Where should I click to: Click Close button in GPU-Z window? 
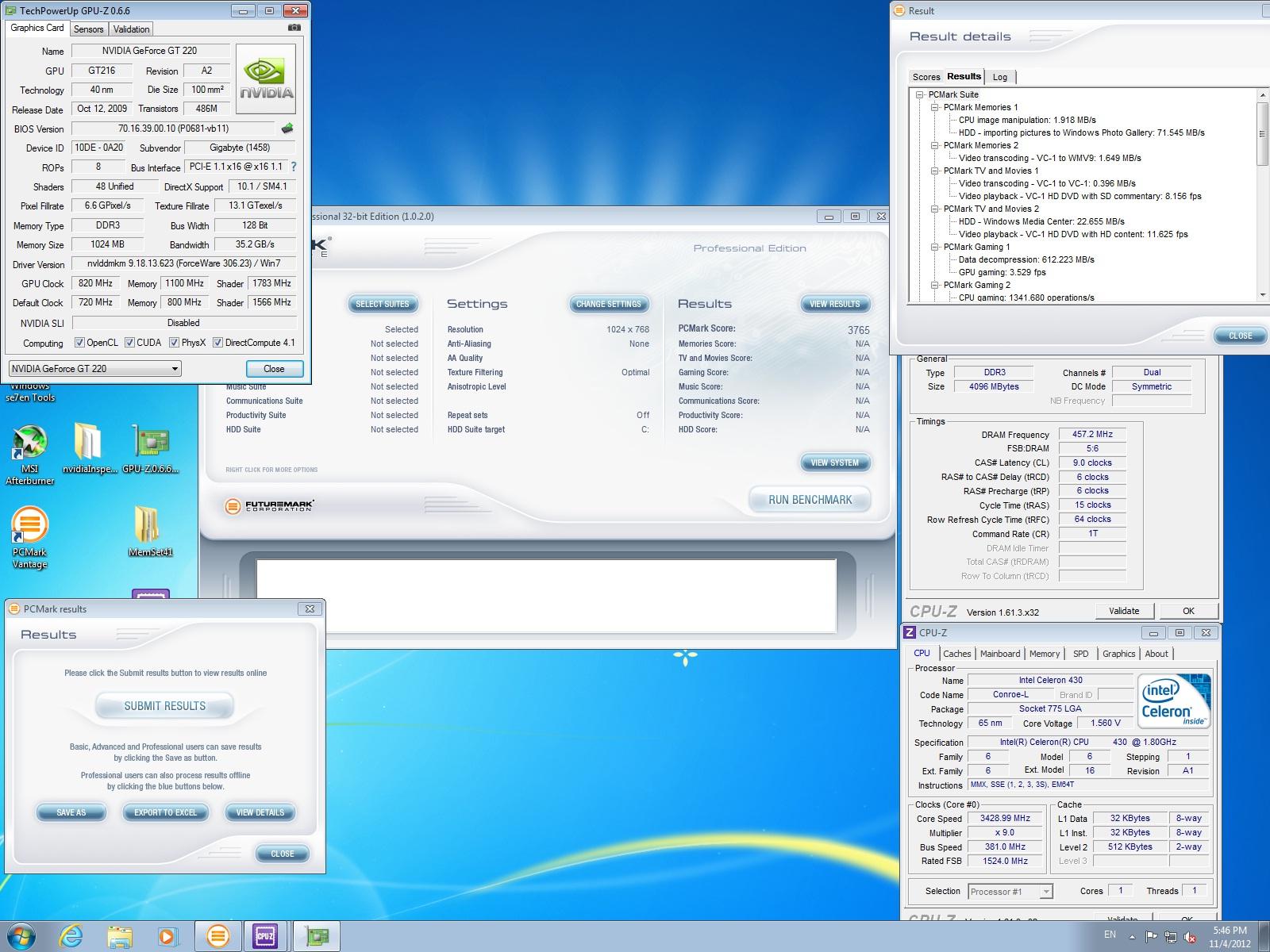coord(274,369)
